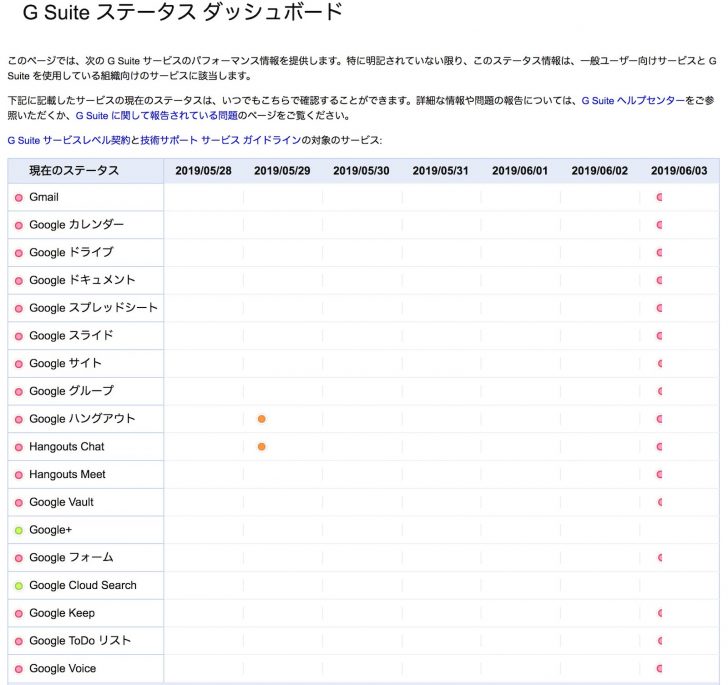Image resolution: width=728 pixels, height=685 pixels.
Task: Click the Google ToDo リスト service name
Action: pyautogui.click(x=80, y=641)
